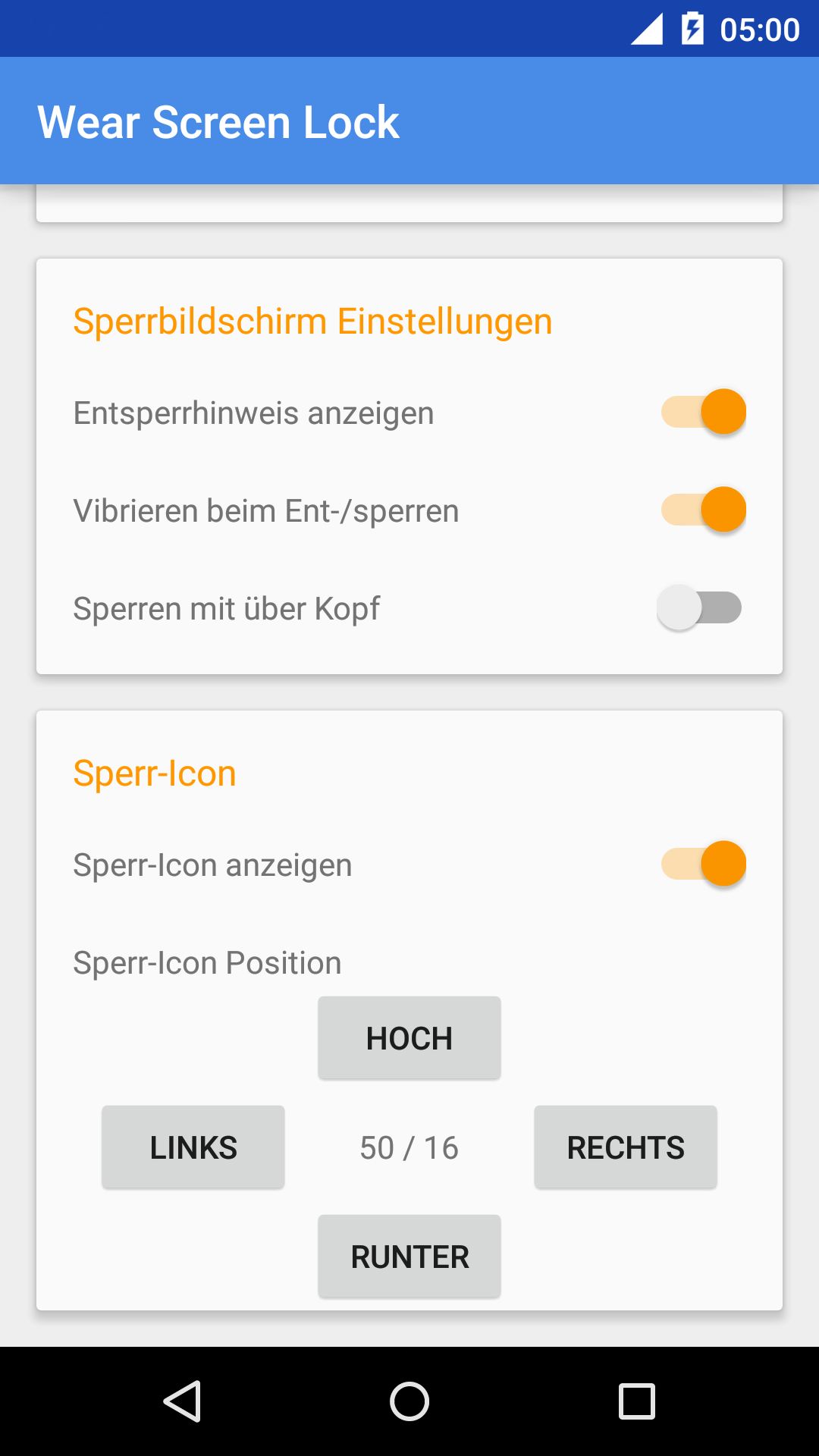Turn off Vibrieren beim Ent-/sperren toggle
819x1456 pixels.
704,510
